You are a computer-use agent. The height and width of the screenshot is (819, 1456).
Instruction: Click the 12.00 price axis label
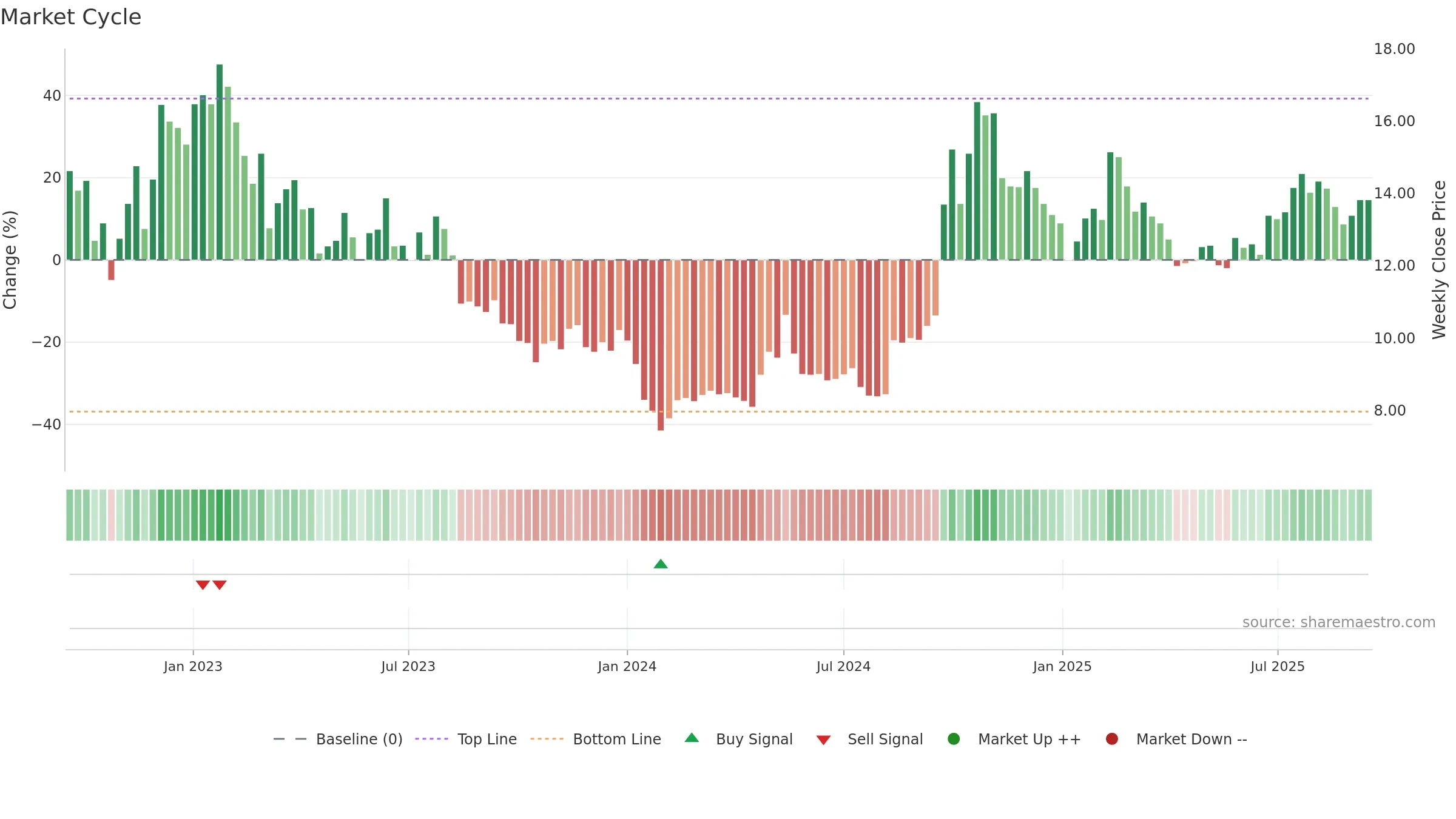click(x=1394, y=266)
